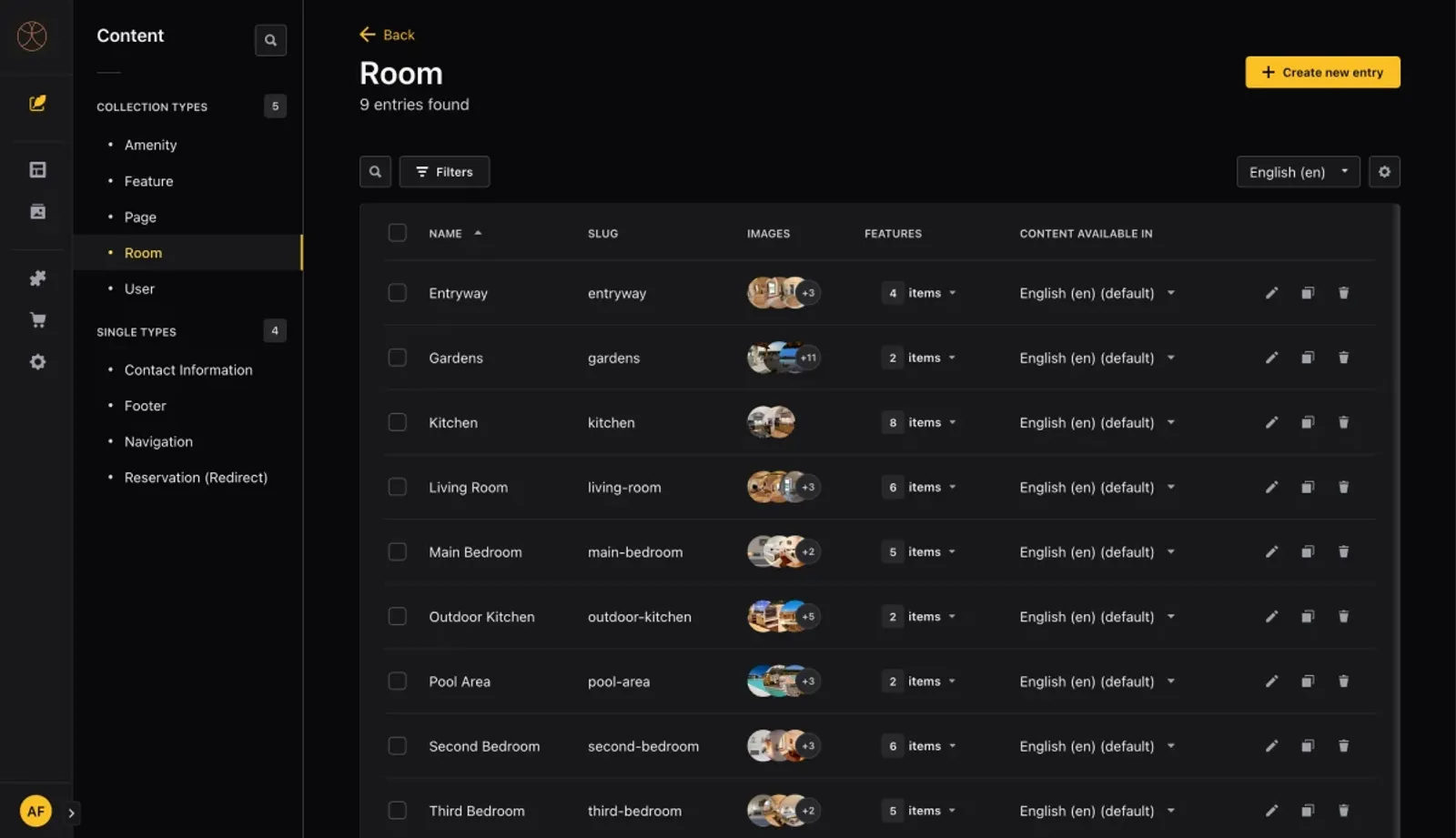The height and width of the screenshot is (838, 1456).
Task: Click the edit pencil for Entryway
Action: click(x=1271, y=293)
